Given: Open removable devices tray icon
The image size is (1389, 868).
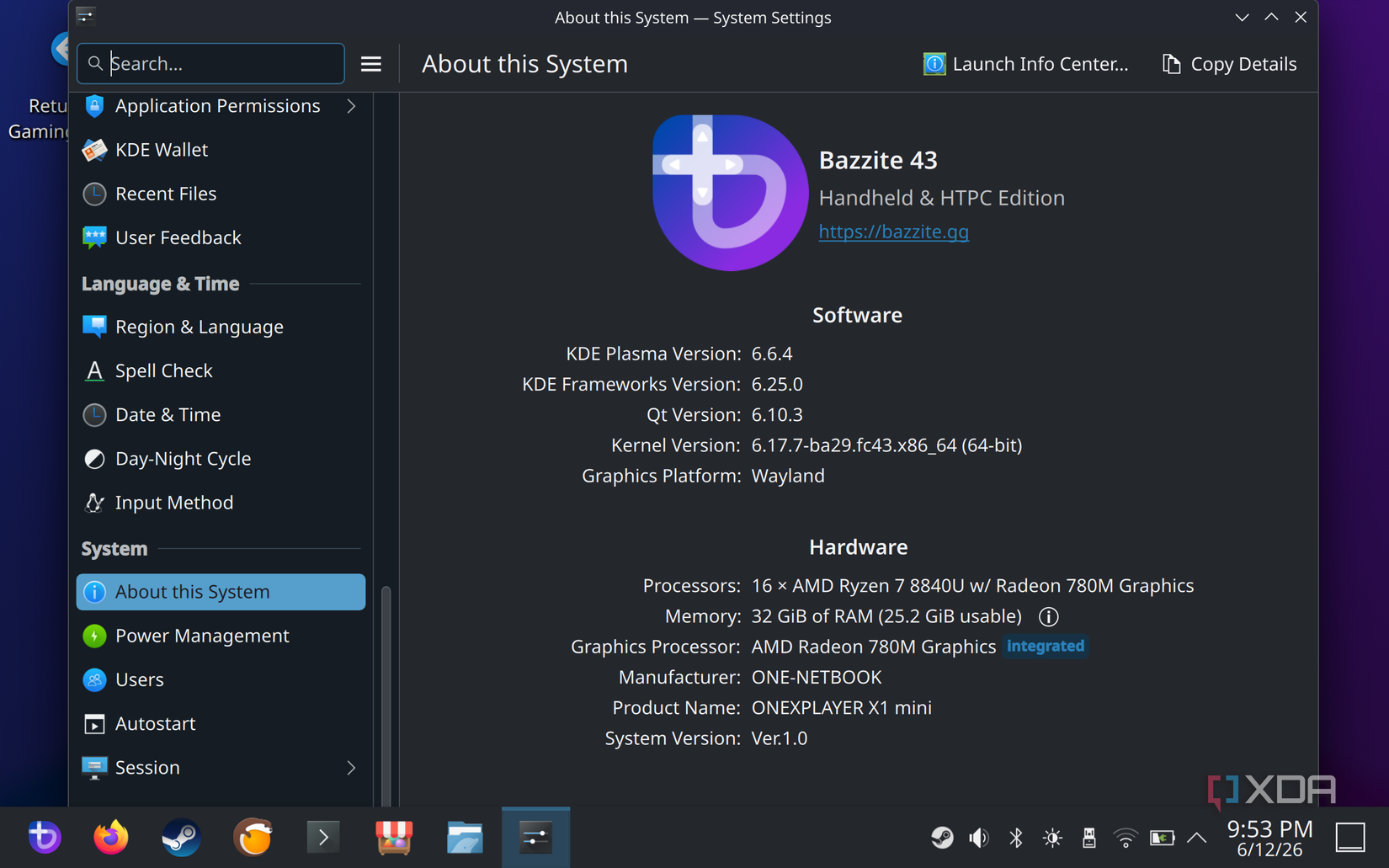Looking at the screenshot, I should (x=1088, y=838).
